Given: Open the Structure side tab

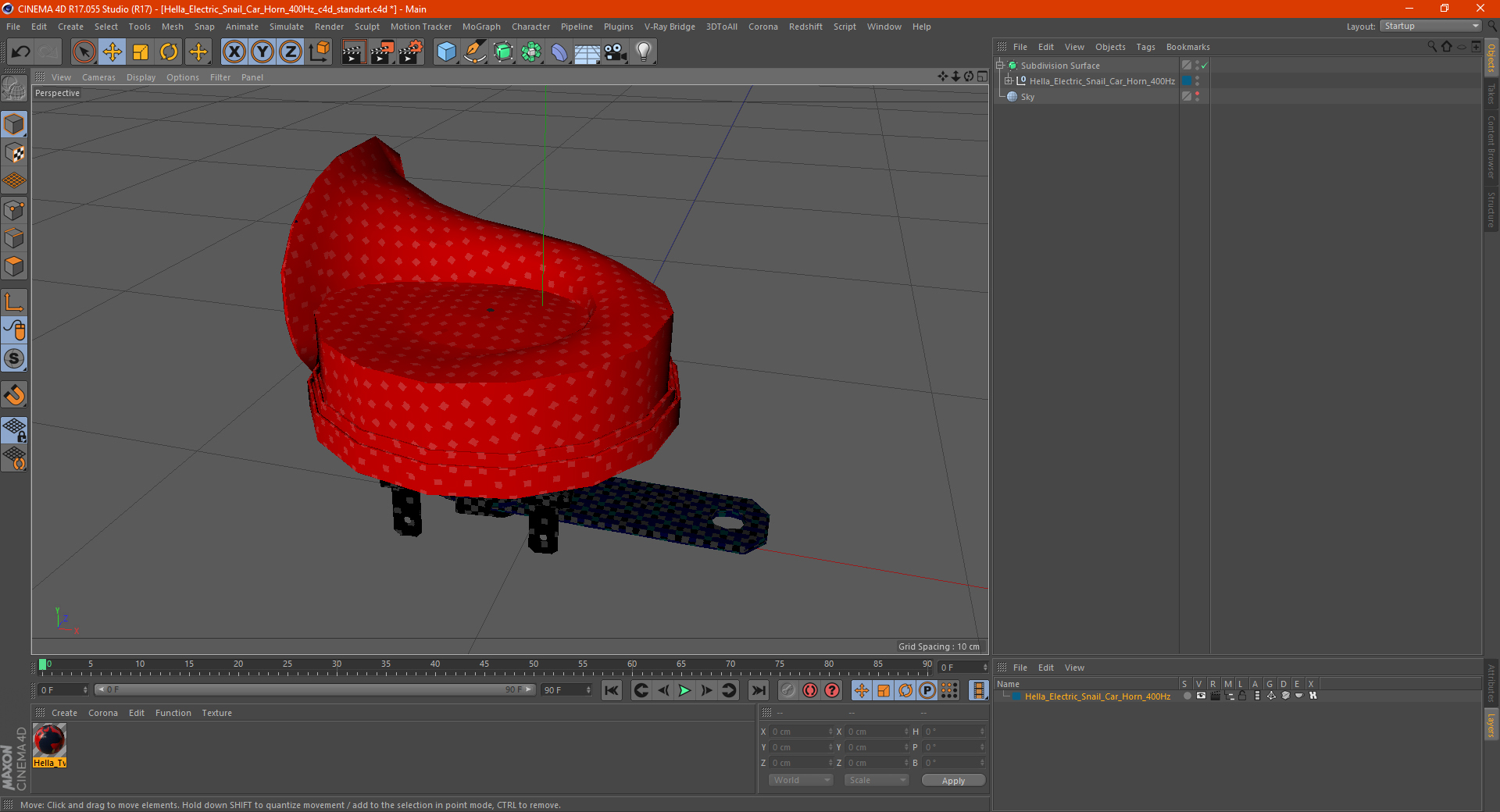Looking at the screenshot, I should point(1491,209).
